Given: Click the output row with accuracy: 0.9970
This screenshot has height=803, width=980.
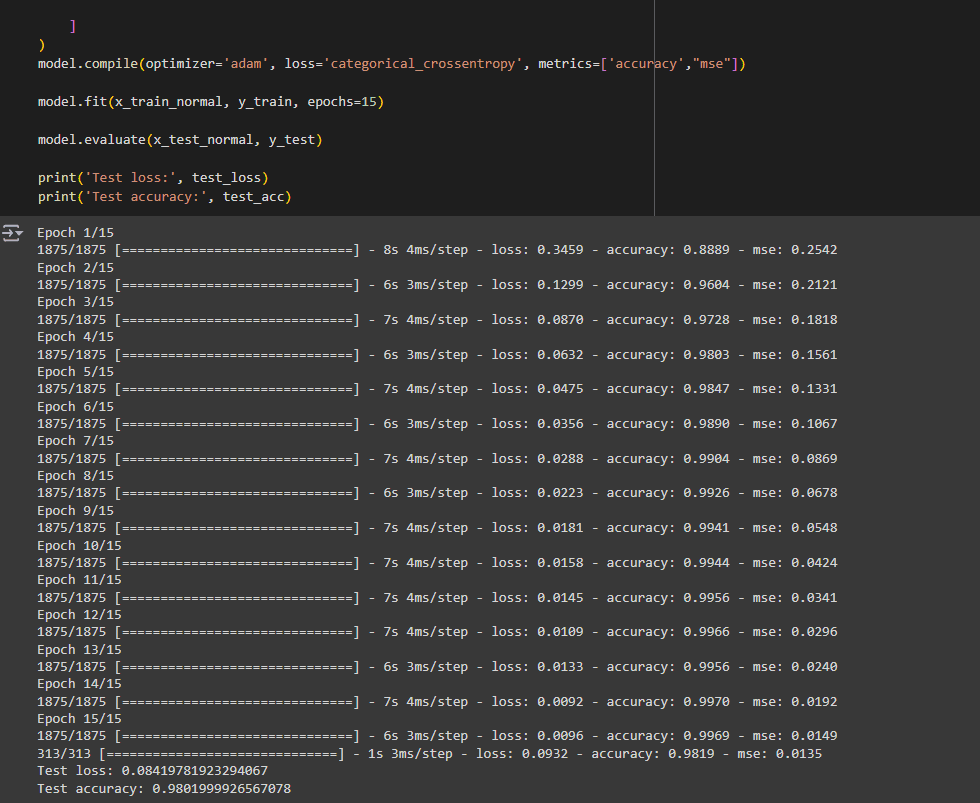Looking at the screenshot, I should [437, 702].
